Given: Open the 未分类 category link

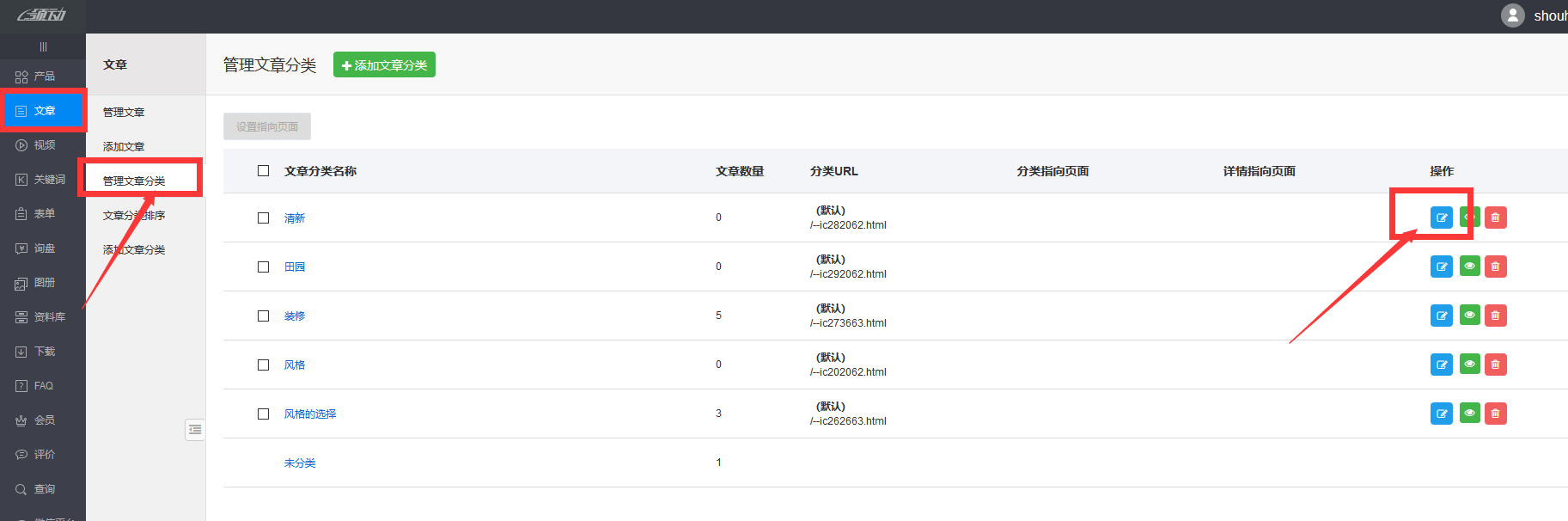Looking at the screenshot, I should [300, 463].
